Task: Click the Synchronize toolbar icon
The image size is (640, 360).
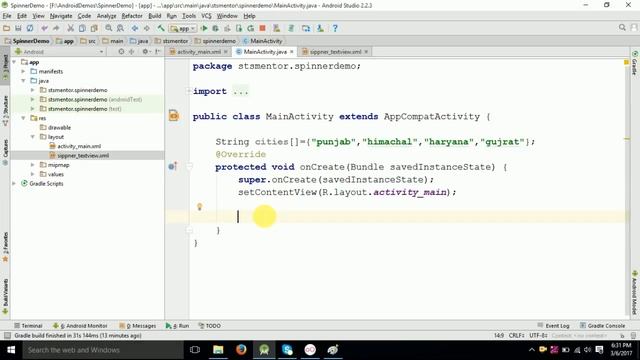Action: (30, 28)
